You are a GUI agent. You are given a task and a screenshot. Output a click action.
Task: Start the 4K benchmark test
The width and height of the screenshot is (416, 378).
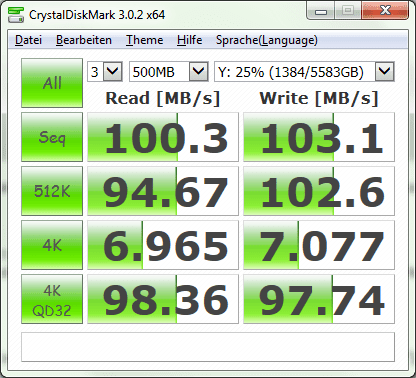pos(52,245)
